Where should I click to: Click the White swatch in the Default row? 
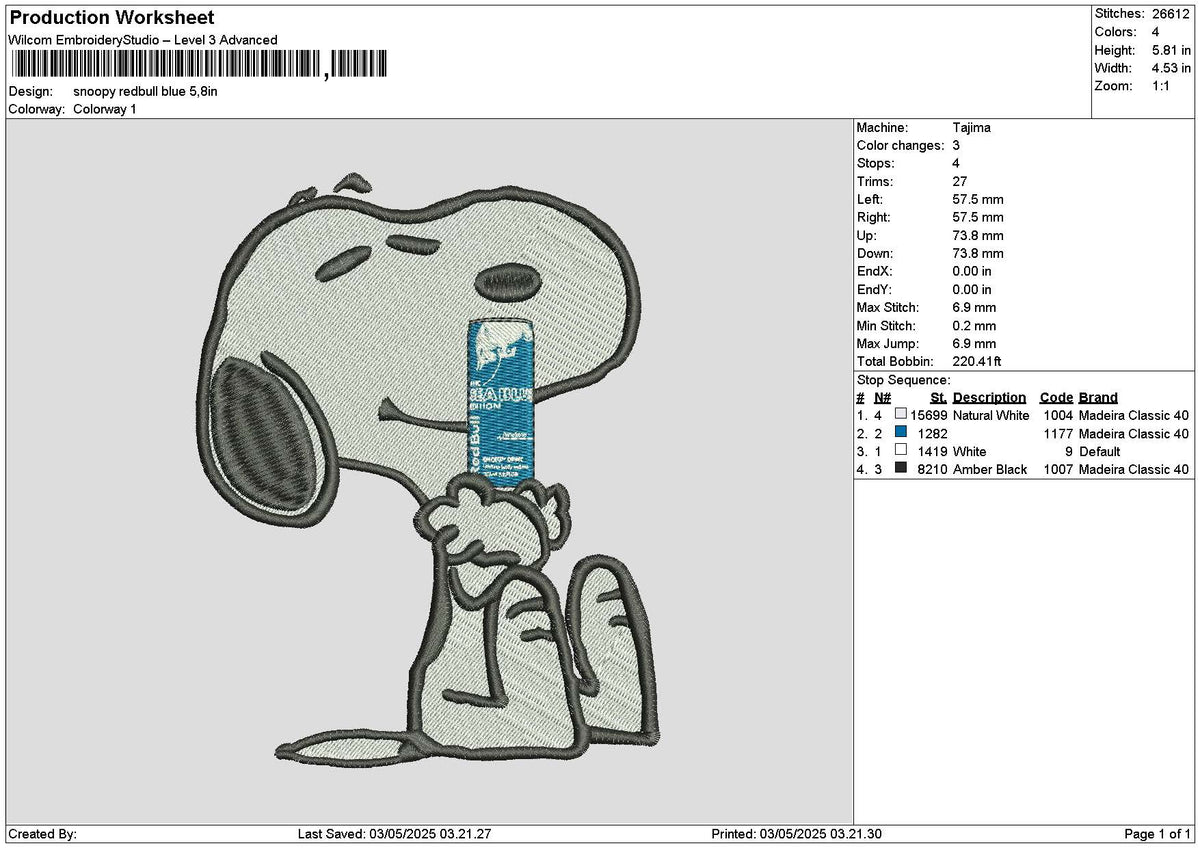pyautogui.click(x=901, y=451)
